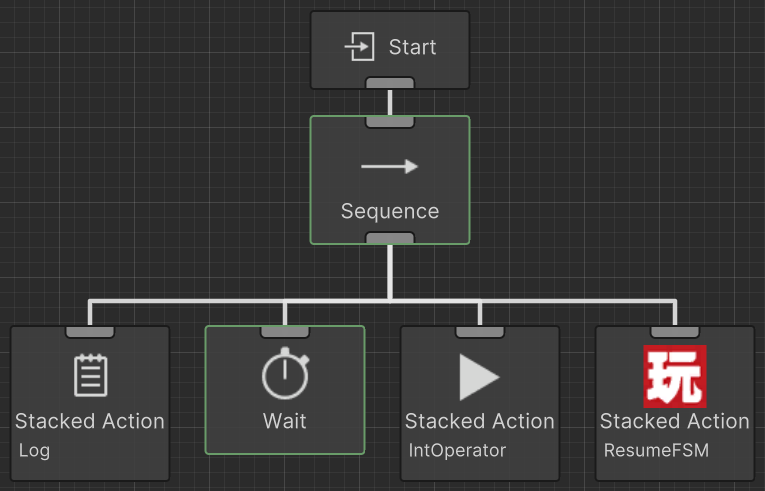Click the IntOperator node's top input port
Screen dimensions: 765x491
480,331
